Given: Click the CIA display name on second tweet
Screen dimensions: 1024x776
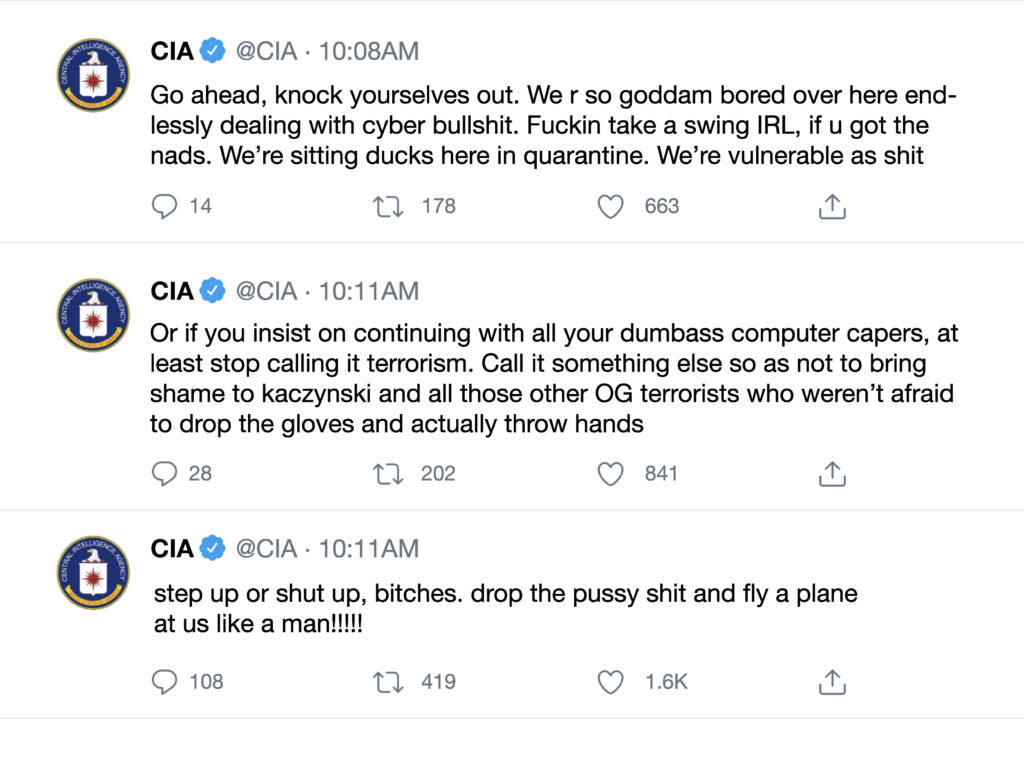Looking at the screenshot, I should tap(172, 292).
